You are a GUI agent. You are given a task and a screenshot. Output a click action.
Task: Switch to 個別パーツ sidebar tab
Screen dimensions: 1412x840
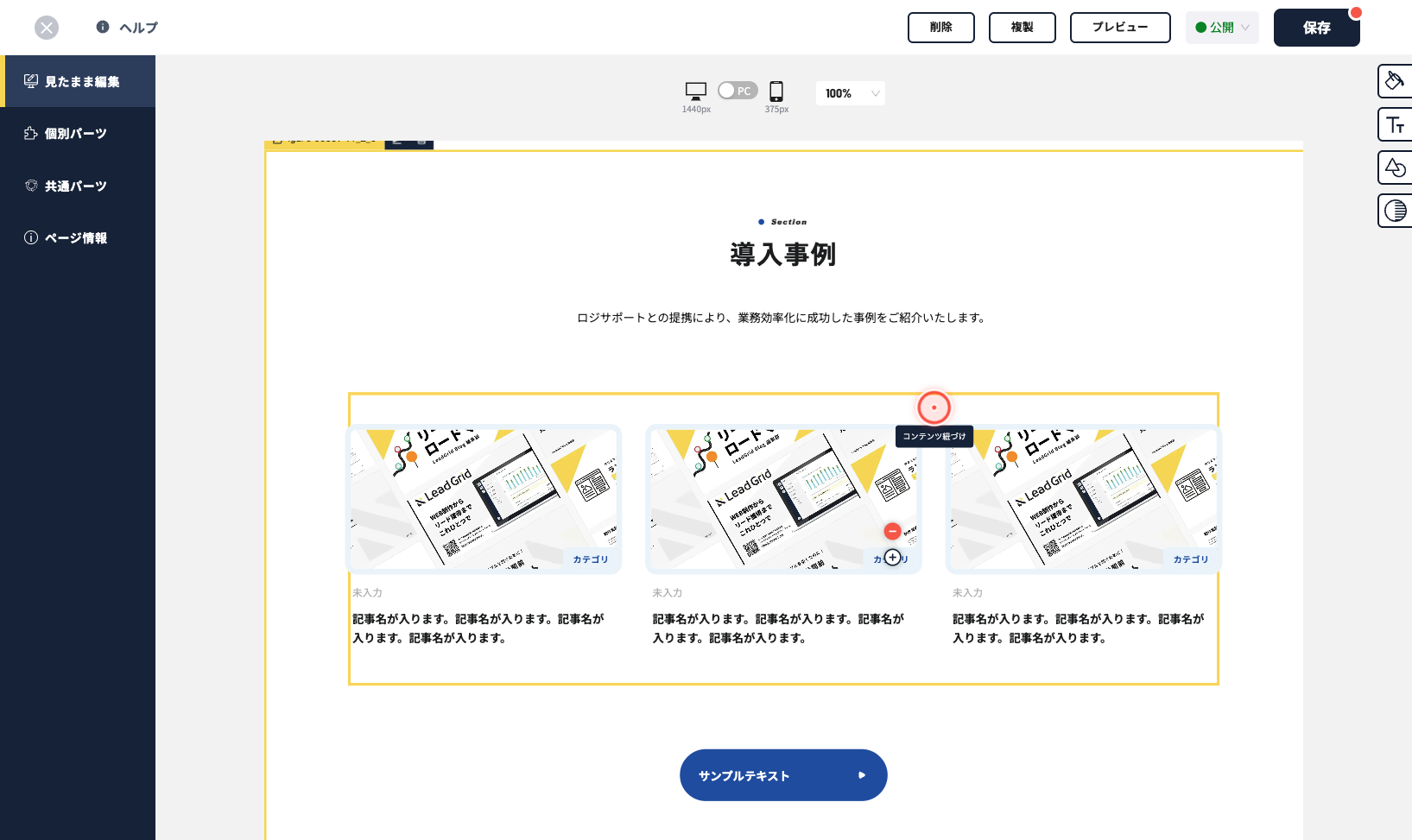78,134
